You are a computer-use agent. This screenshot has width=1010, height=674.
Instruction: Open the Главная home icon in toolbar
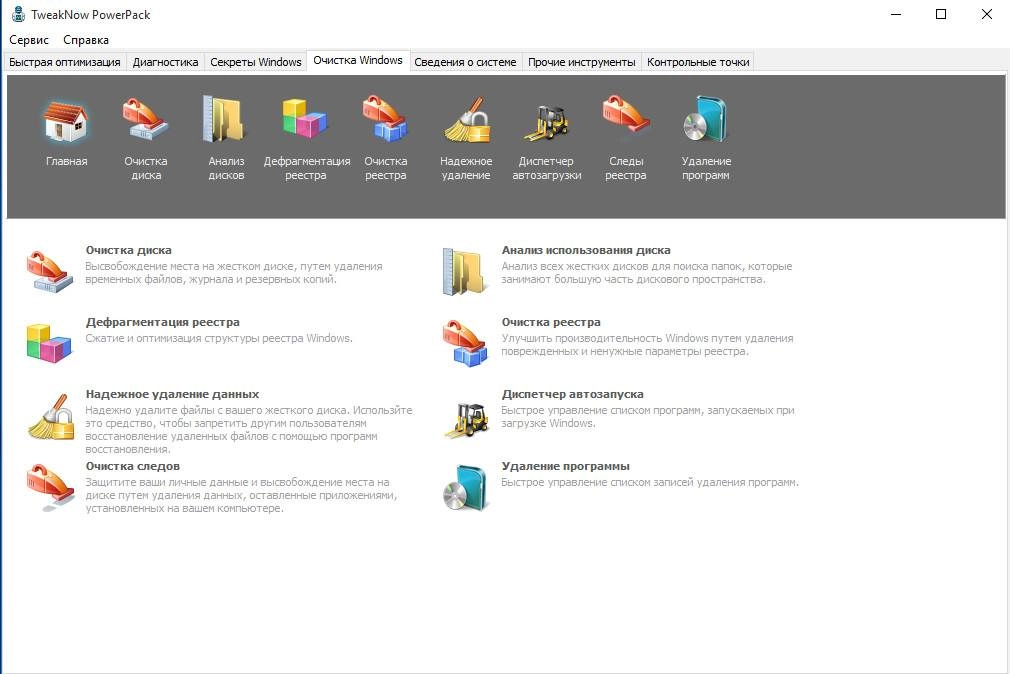[66, 120]
